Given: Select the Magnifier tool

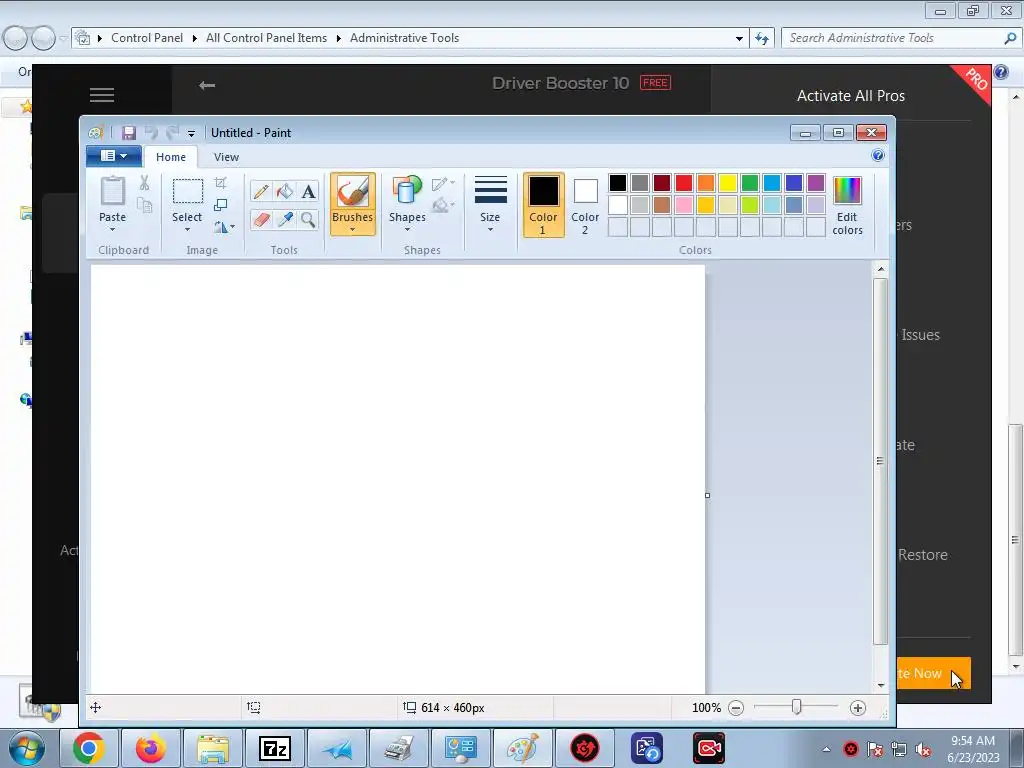Looking at the screenshot, I should pyautogui.click(x=308, y=219).
